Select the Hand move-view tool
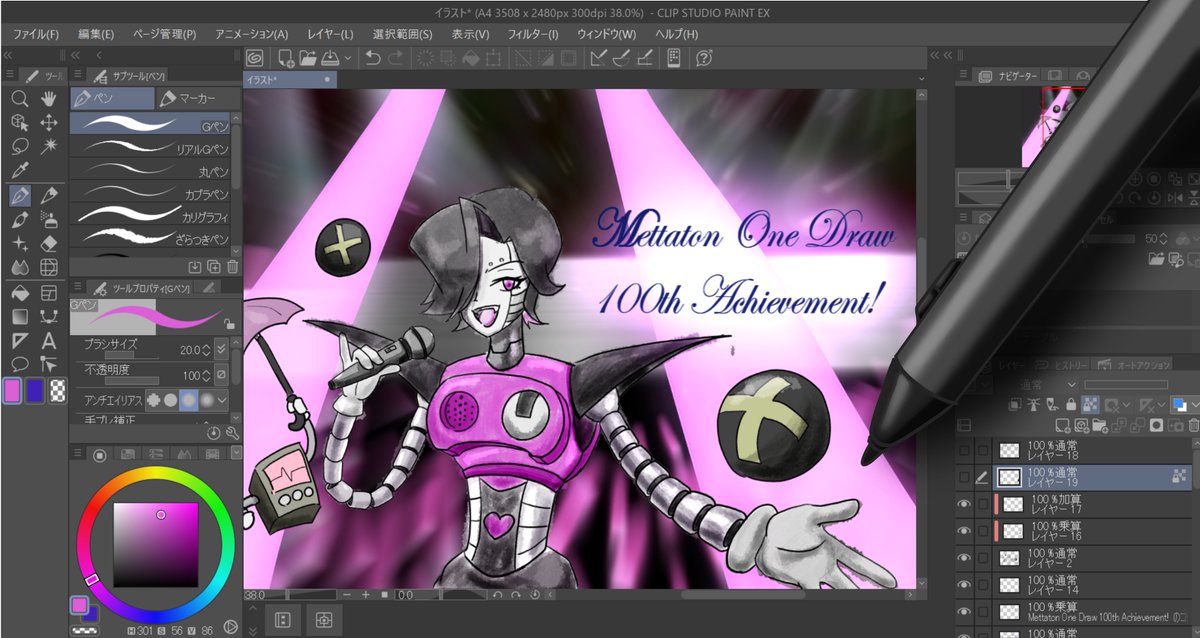Viewport: 1200px width, 638px height. (x=48, y=98)
